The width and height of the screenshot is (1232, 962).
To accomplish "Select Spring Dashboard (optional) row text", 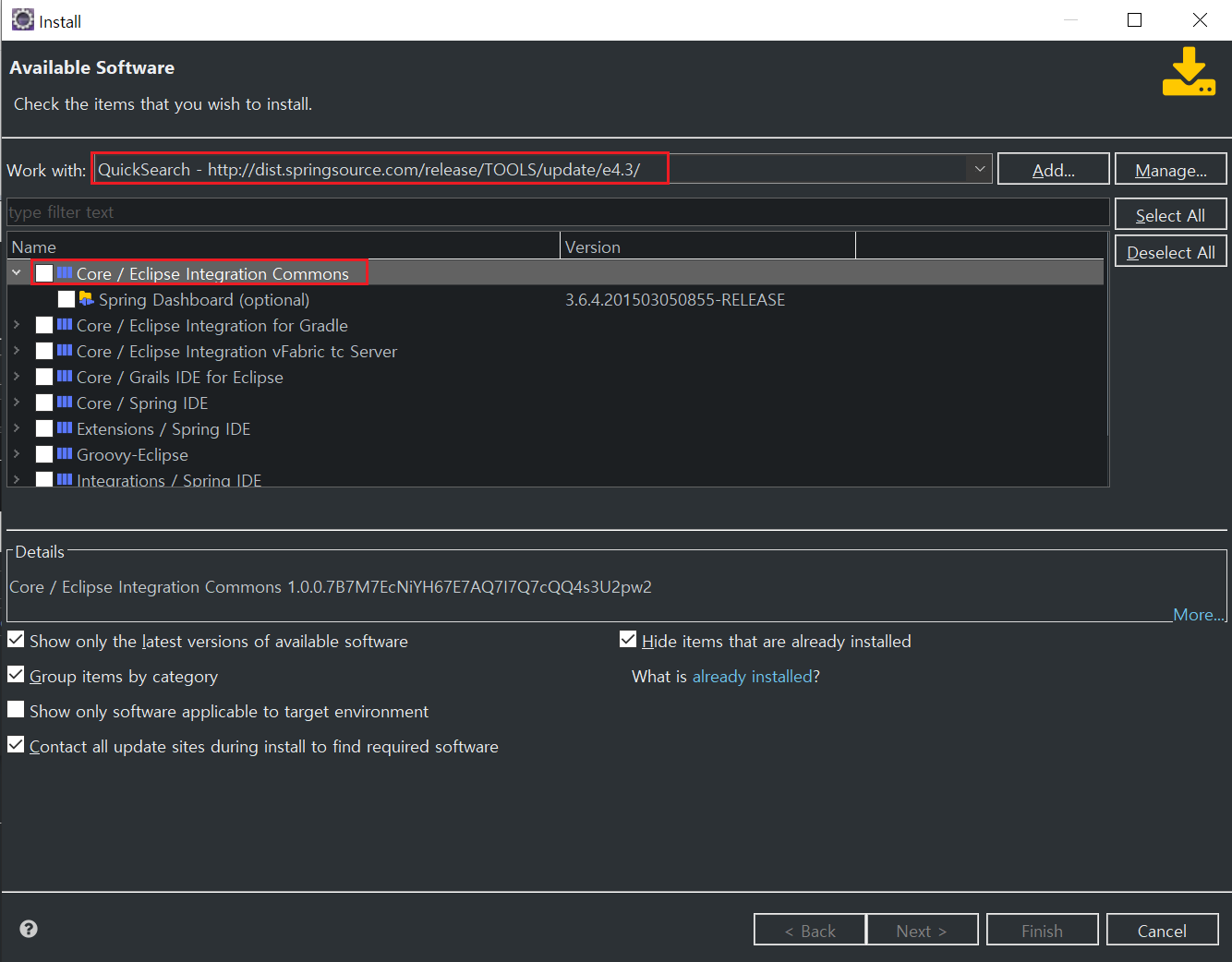I will 204,300.
